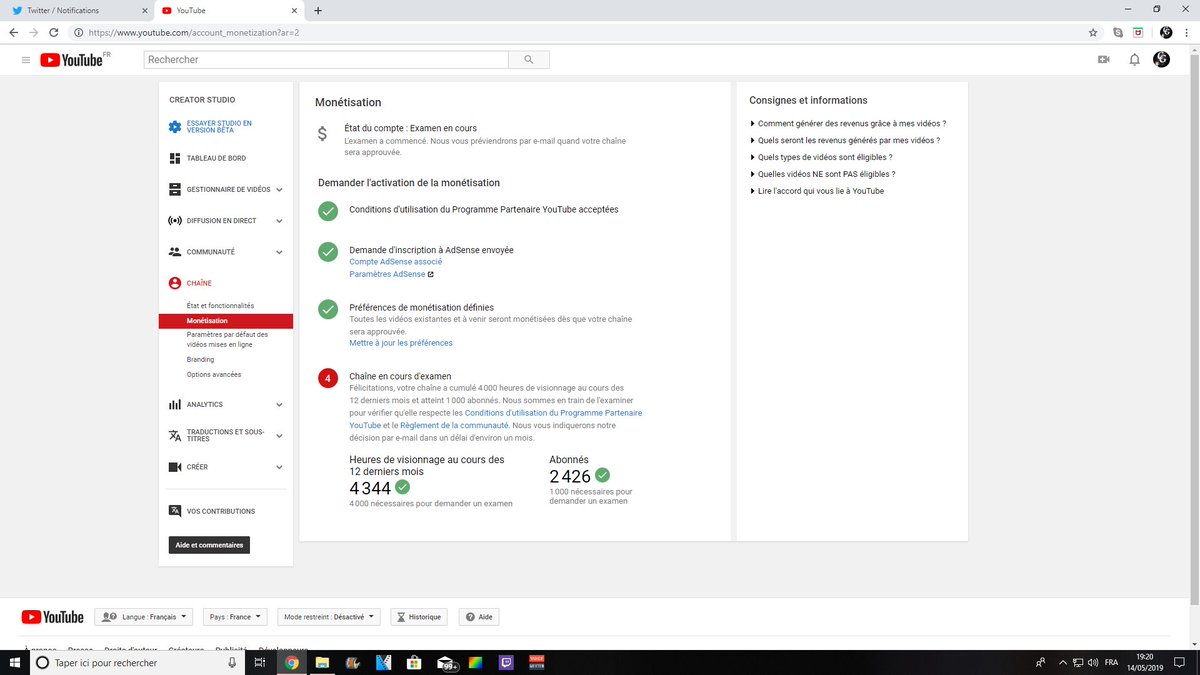The width and height of the screenshot is (1200, 675).
Task: Click the Chaîne account icon
Action: (174, 283)
